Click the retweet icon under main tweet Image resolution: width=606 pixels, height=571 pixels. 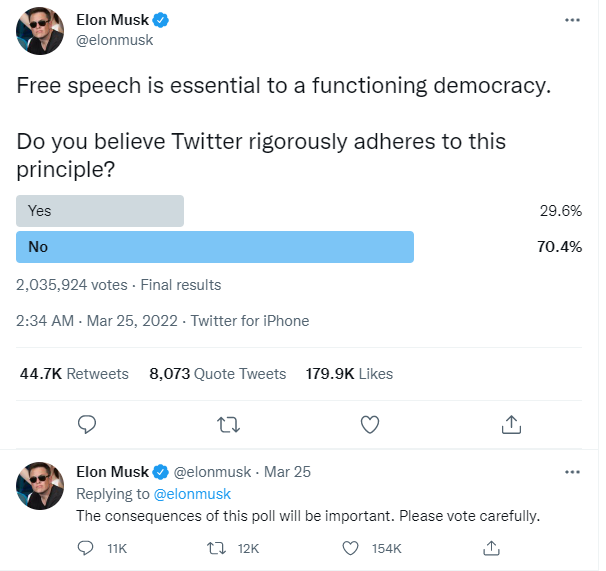tap(228, 425)
